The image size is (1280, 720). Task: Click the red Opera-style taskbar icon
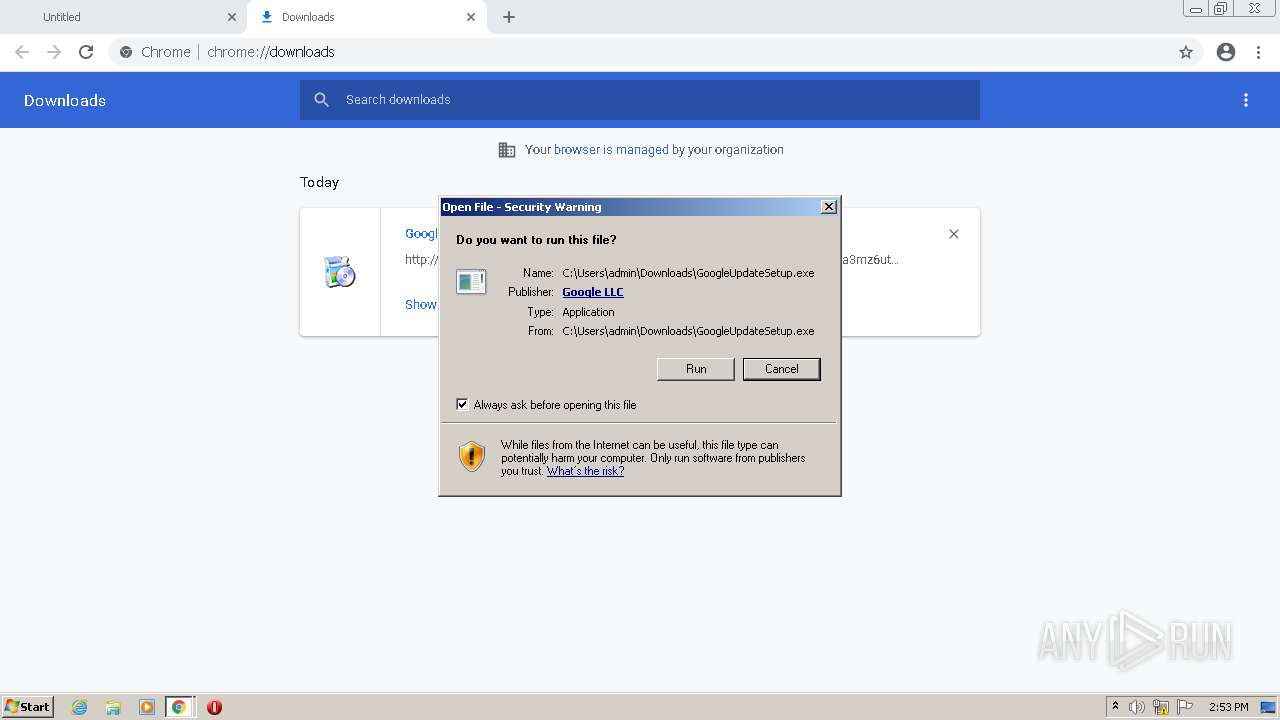(x=214, y=707)
